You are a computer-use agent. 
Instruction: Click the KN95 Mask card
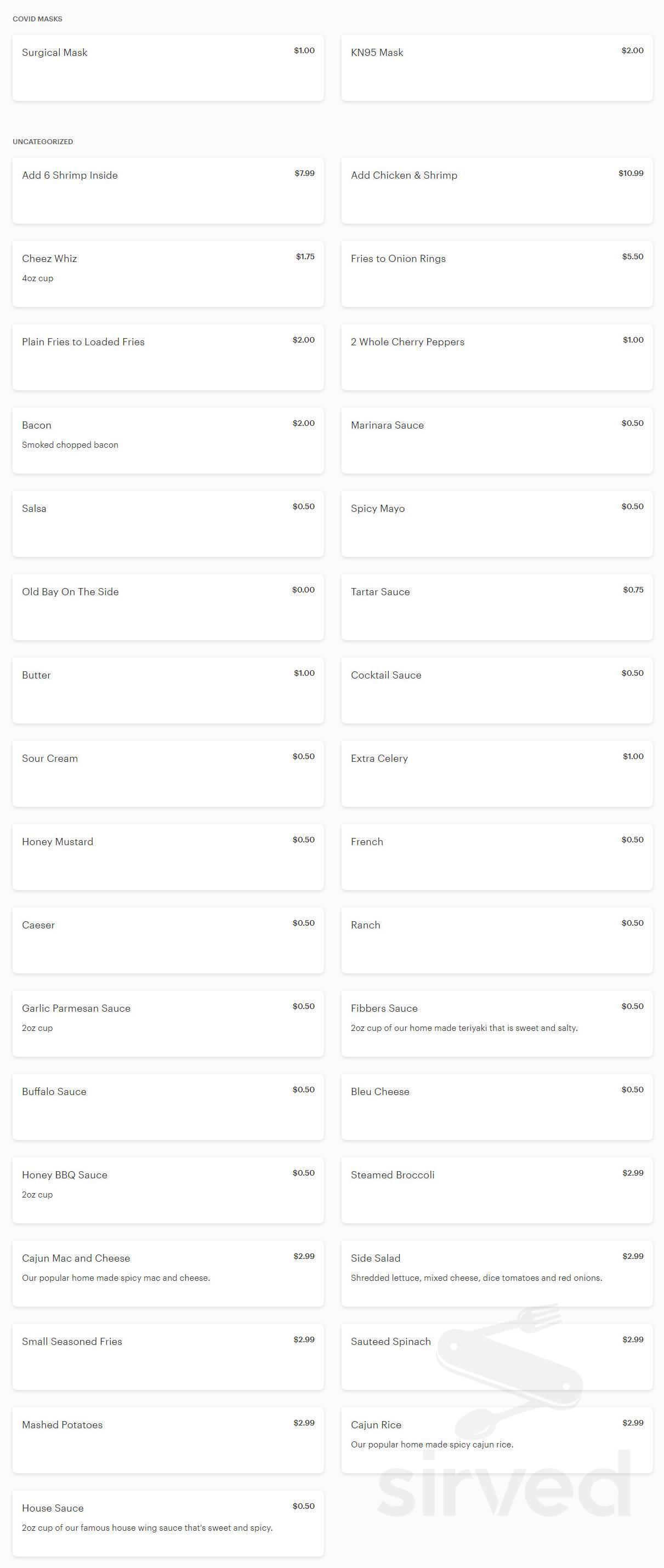496,67
